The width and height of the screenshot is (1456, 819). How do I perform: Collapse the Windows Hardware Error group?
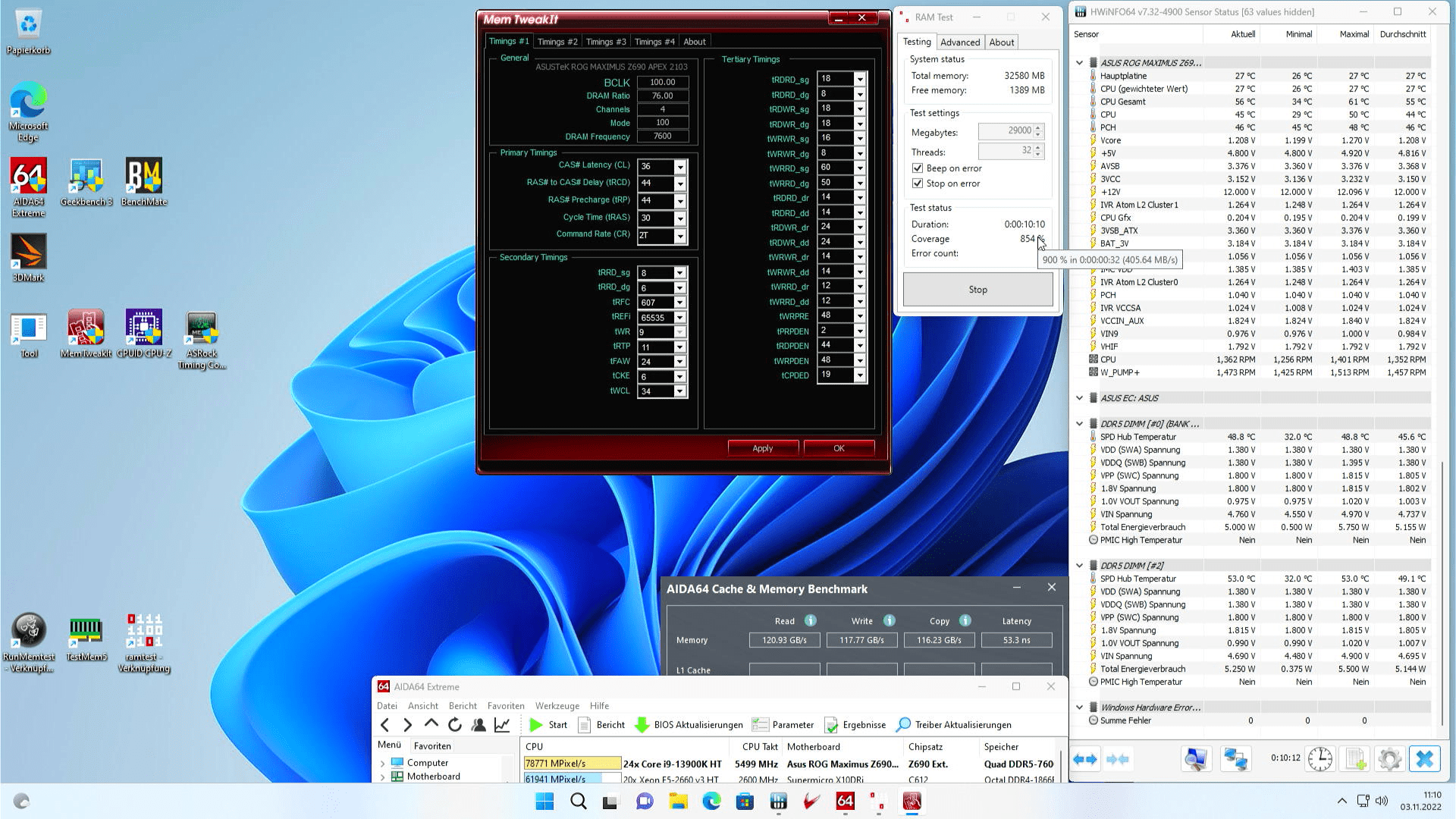pyautogui.click(x=1079, y=708)
